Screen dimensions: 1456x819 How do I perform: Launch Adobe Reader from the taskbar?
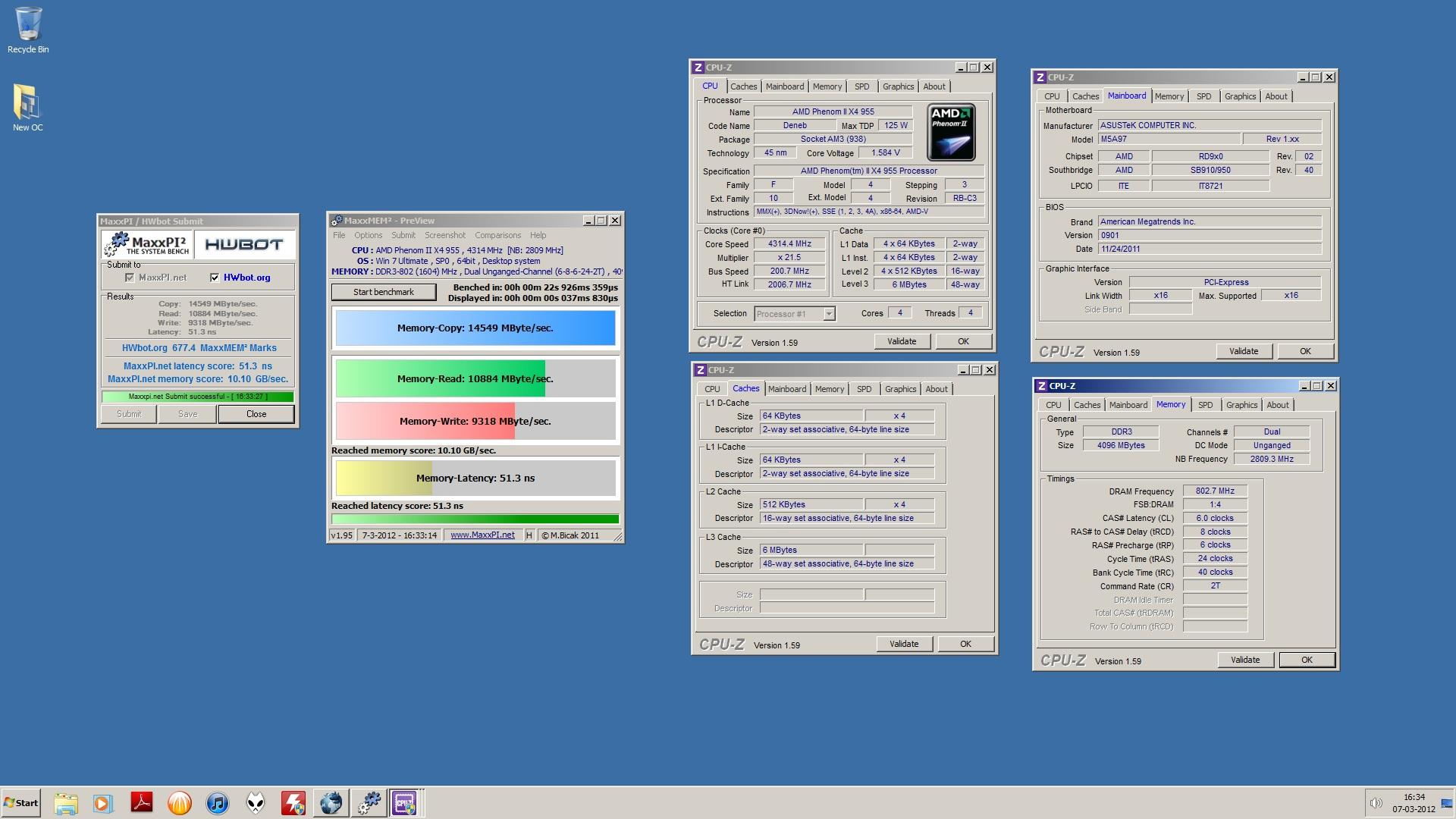[142, 803]
